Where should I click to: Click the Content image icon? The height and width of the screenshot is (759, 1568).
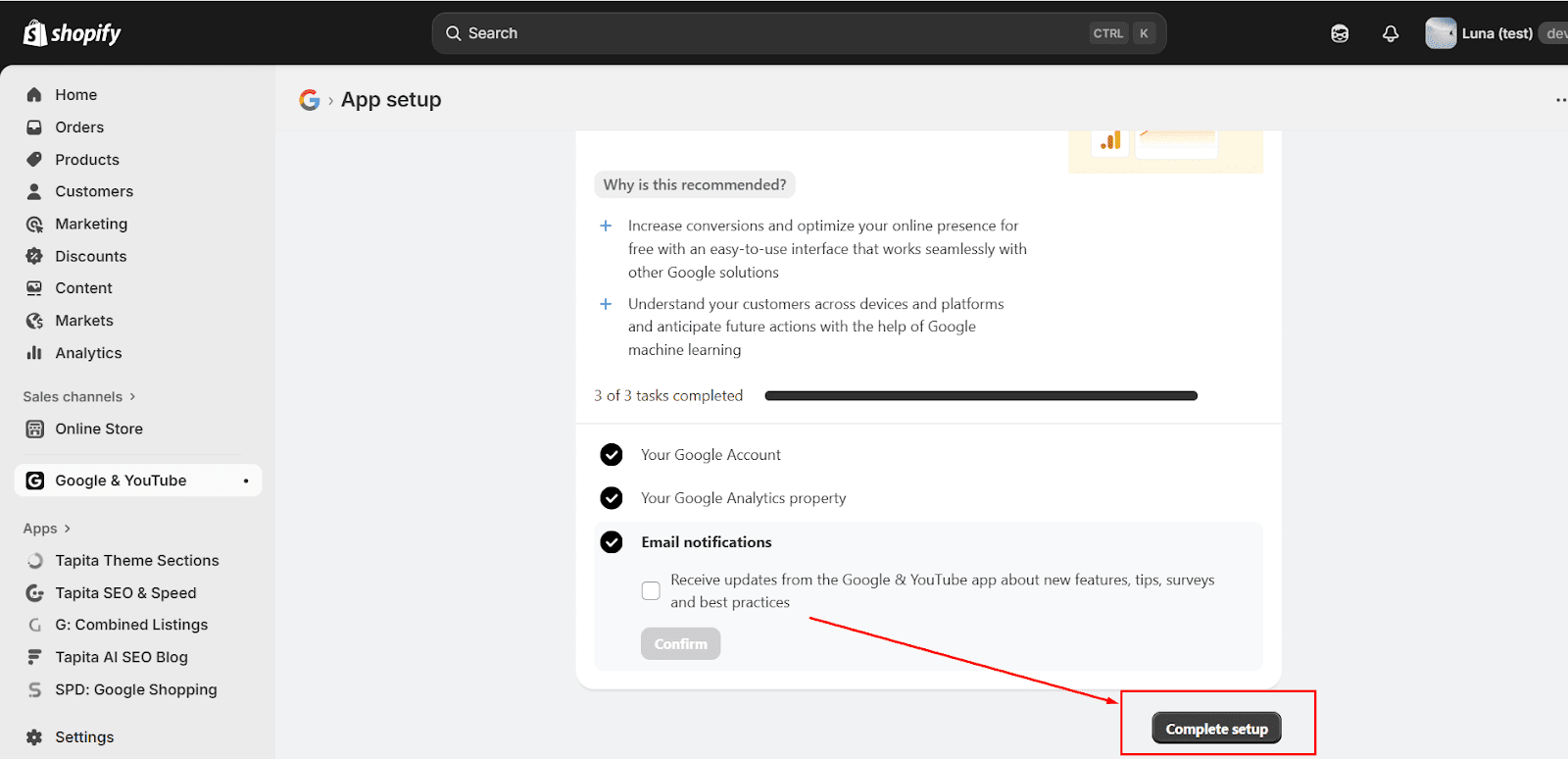(34, 288)
